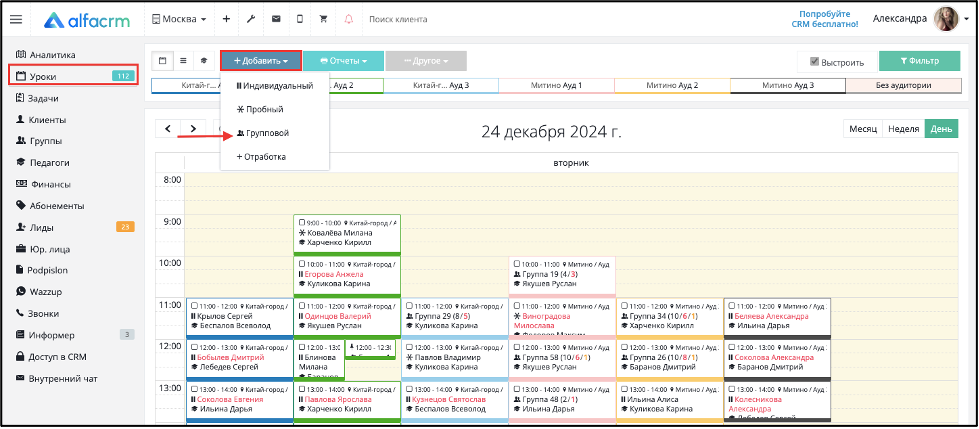Screen dimensions: 979x429
Task: Expand the Москва branch dropdown
Action: pos(179,19)
